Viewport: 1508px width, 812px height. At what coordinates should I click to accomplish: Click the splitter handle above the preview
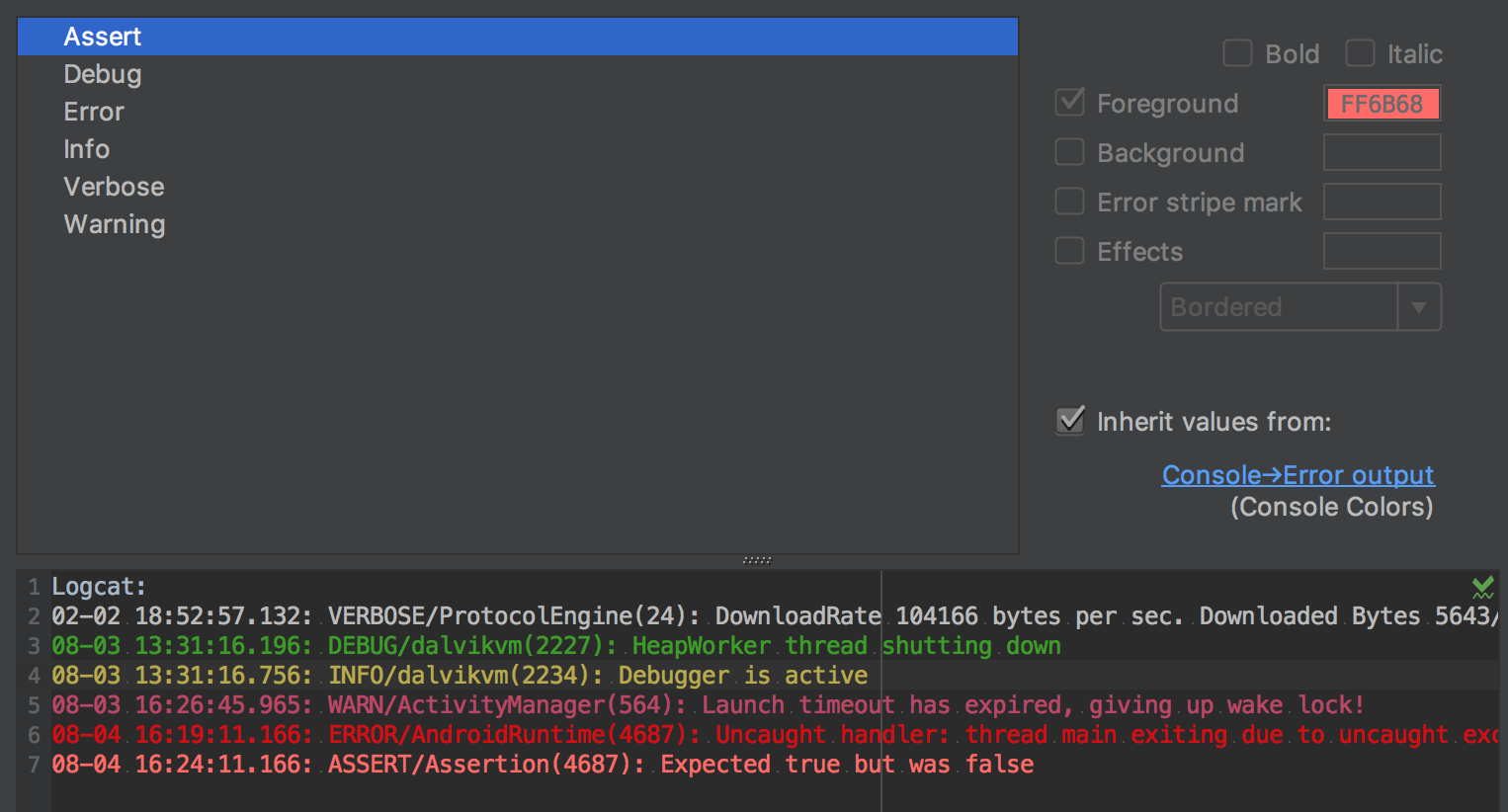(757, 560)
